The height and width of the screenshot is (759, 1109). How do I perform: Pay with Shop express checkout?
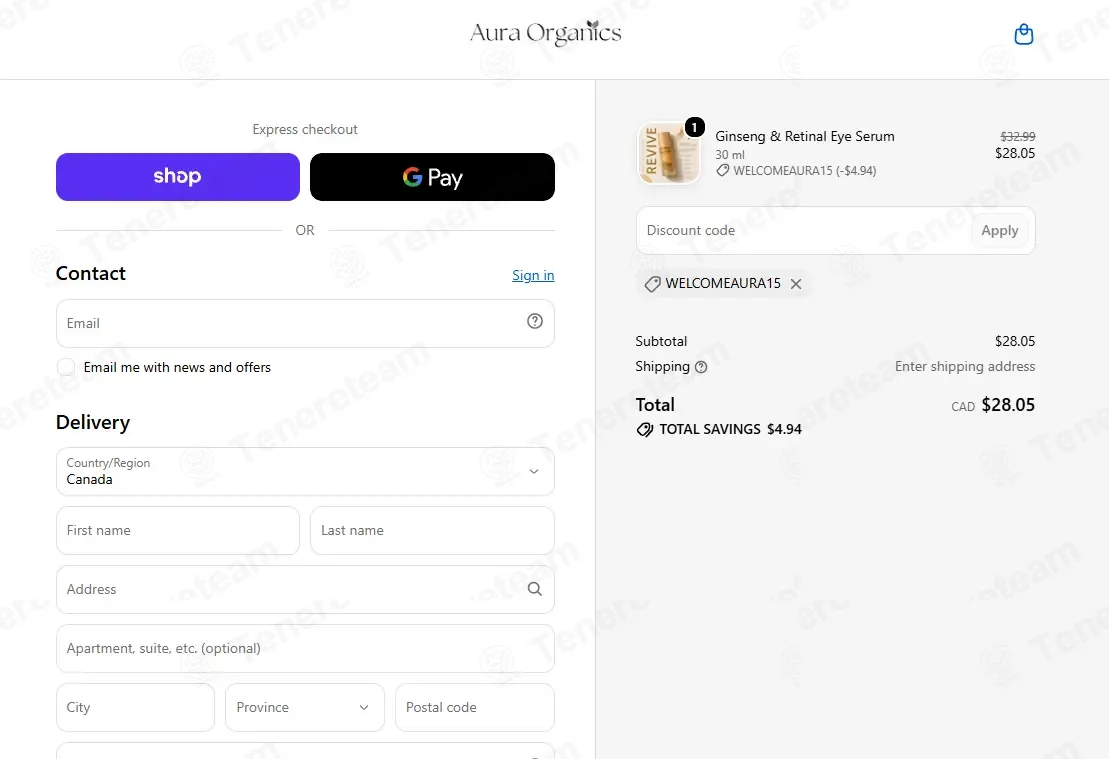[178, 177]
